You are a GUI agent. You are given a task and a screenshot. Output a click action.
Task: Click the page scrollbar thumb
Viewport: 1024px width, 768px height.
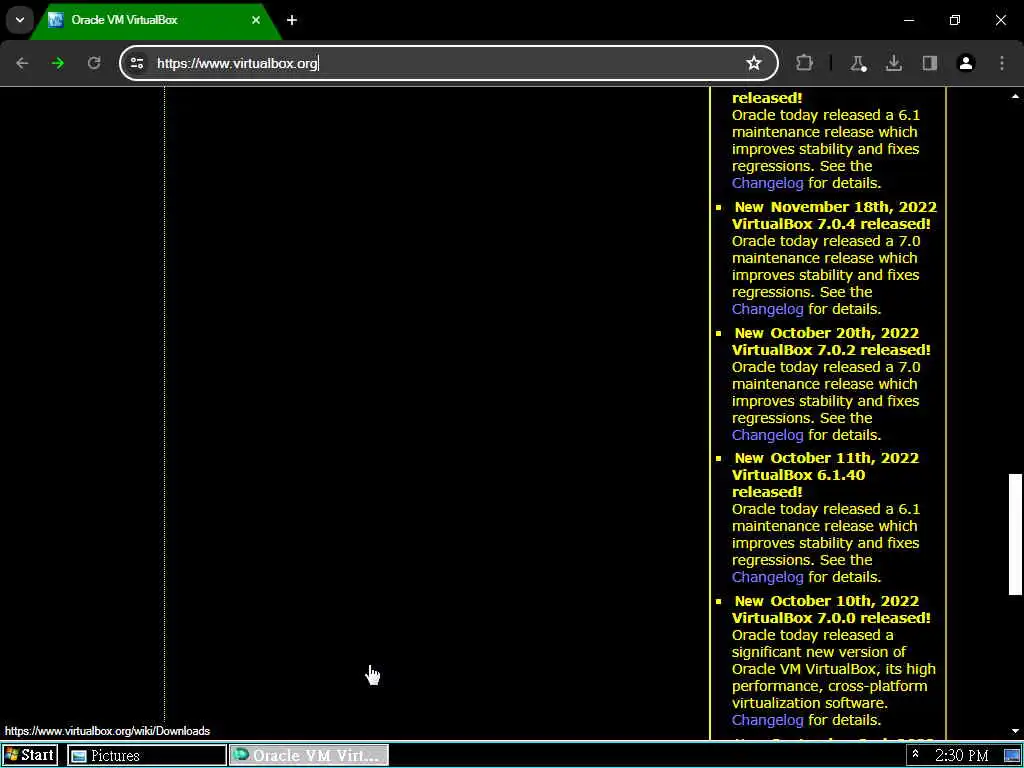pos(1015,534)
